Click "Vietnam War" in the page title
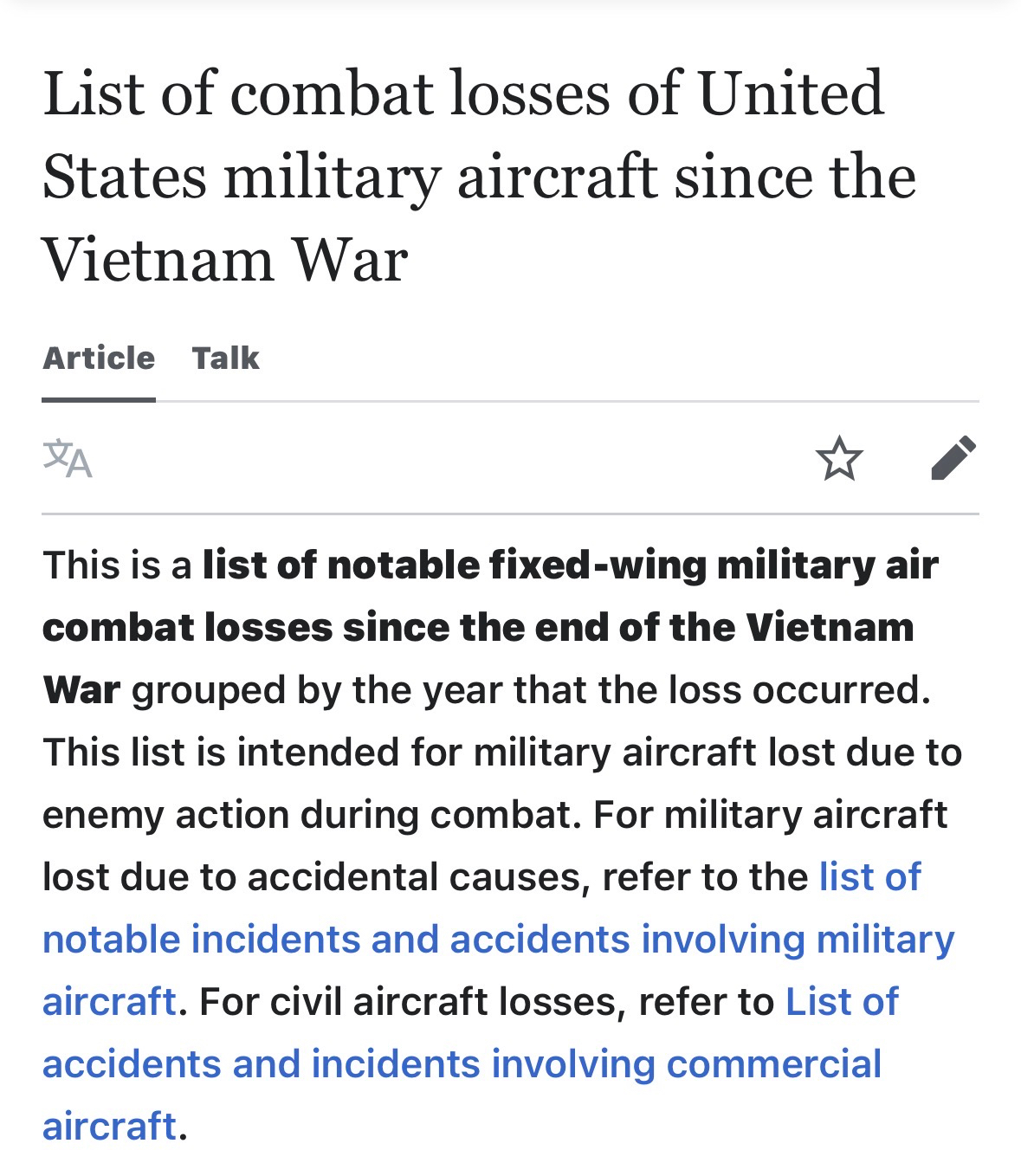1021x1176 pixels. click(225, 260)
